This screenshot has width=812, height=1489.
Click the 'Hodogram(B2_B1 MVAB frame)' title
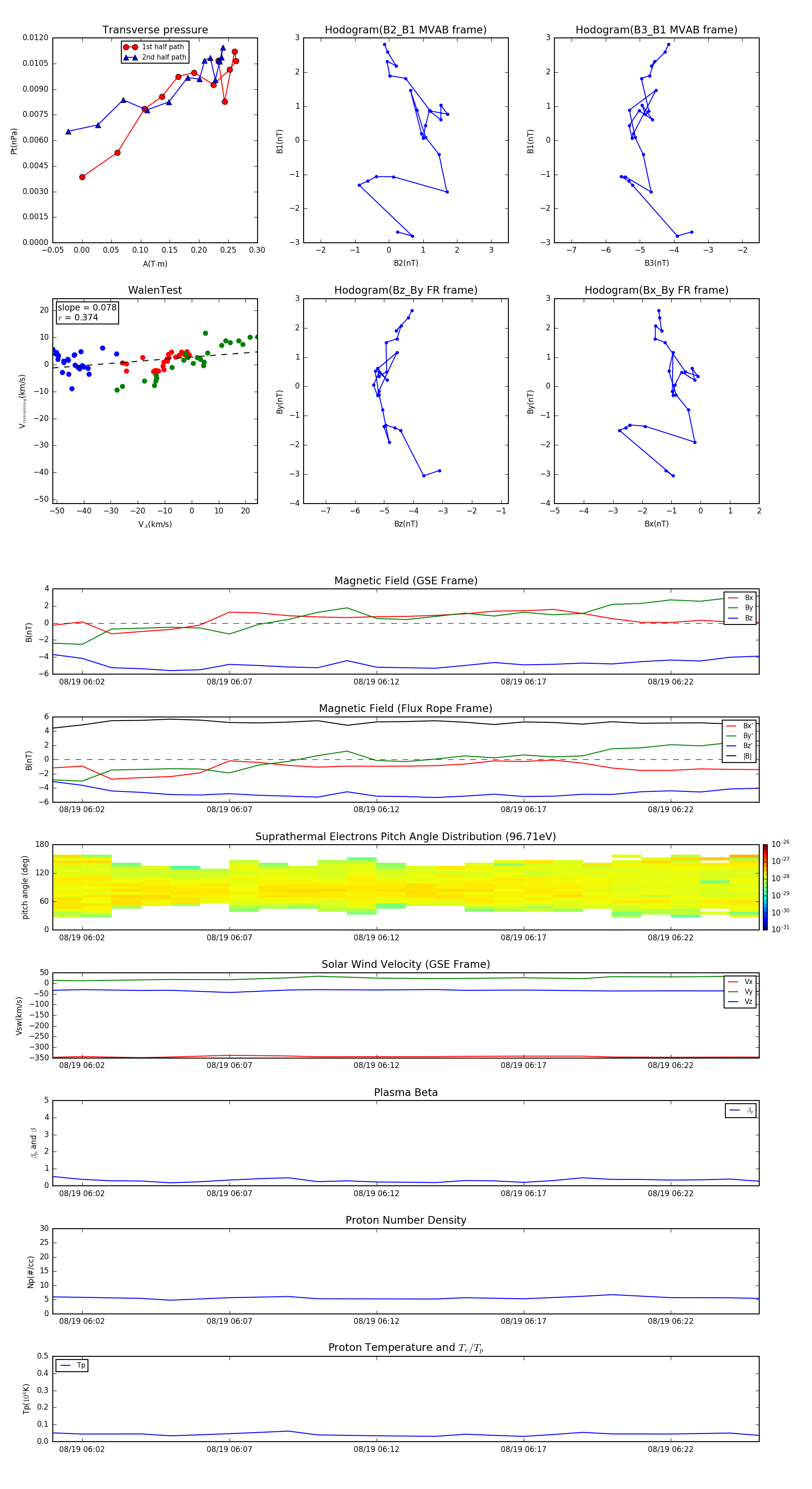point(406,29)
